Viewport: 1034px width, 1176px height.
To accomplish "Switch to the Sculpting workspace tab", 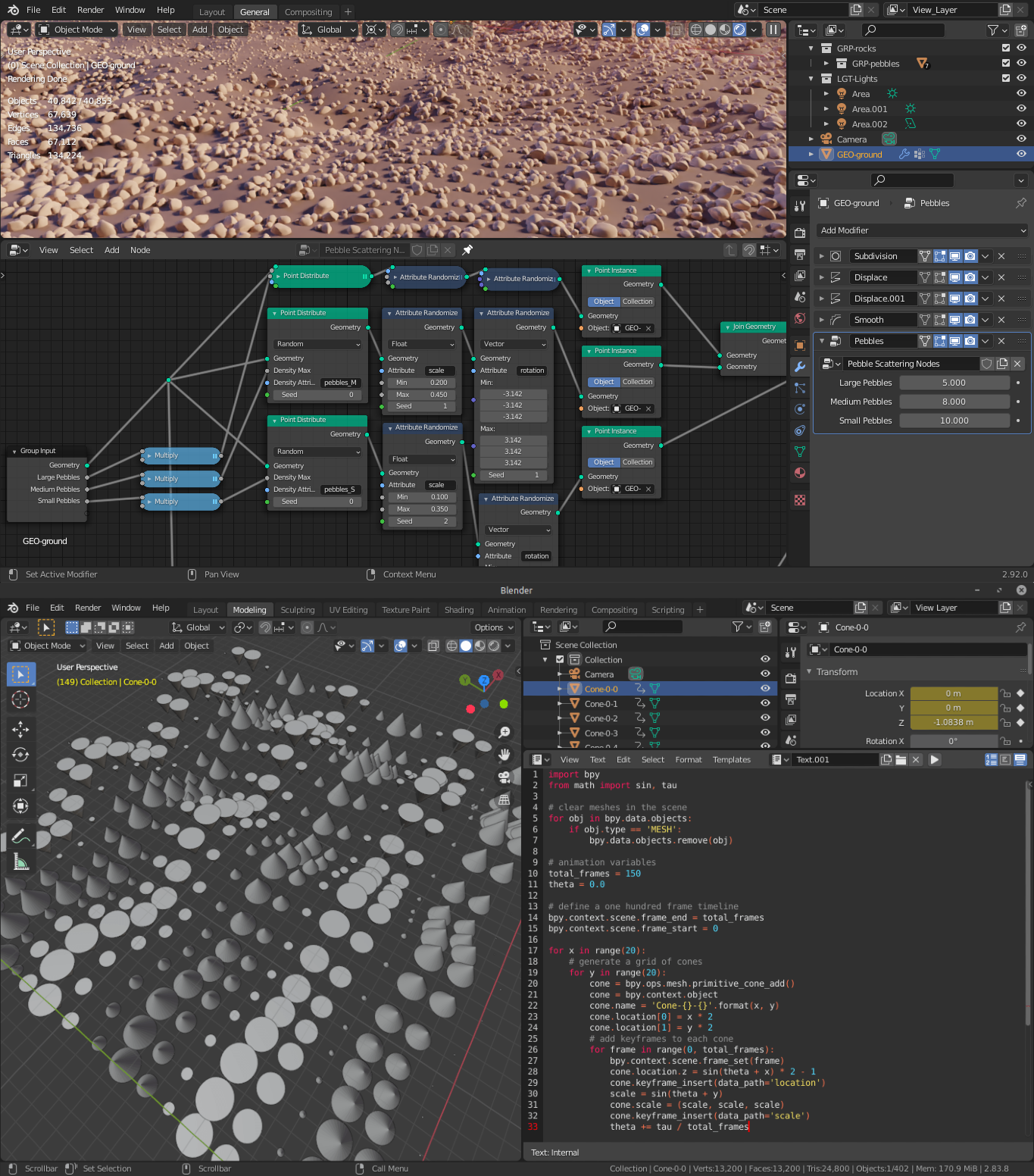I will tap(297, 610).
